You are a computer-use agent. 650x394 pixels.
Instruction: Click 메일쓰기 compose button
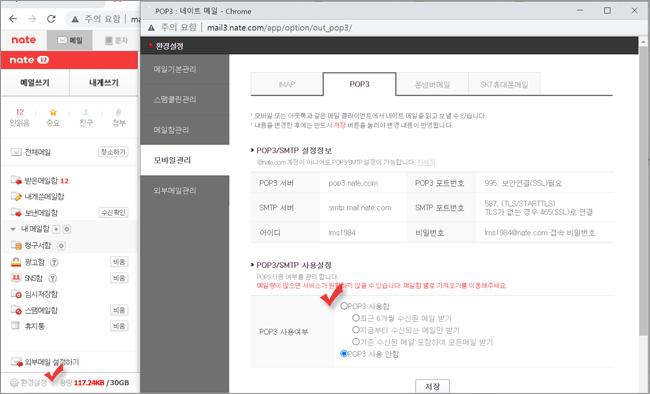(35, 83)
